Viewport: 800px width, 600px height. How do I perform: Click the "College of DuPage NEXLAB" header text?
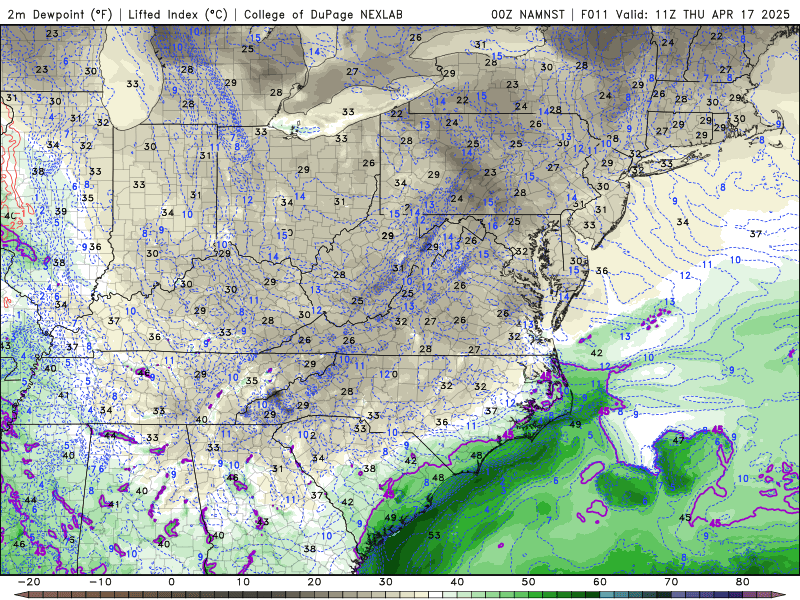323,14
